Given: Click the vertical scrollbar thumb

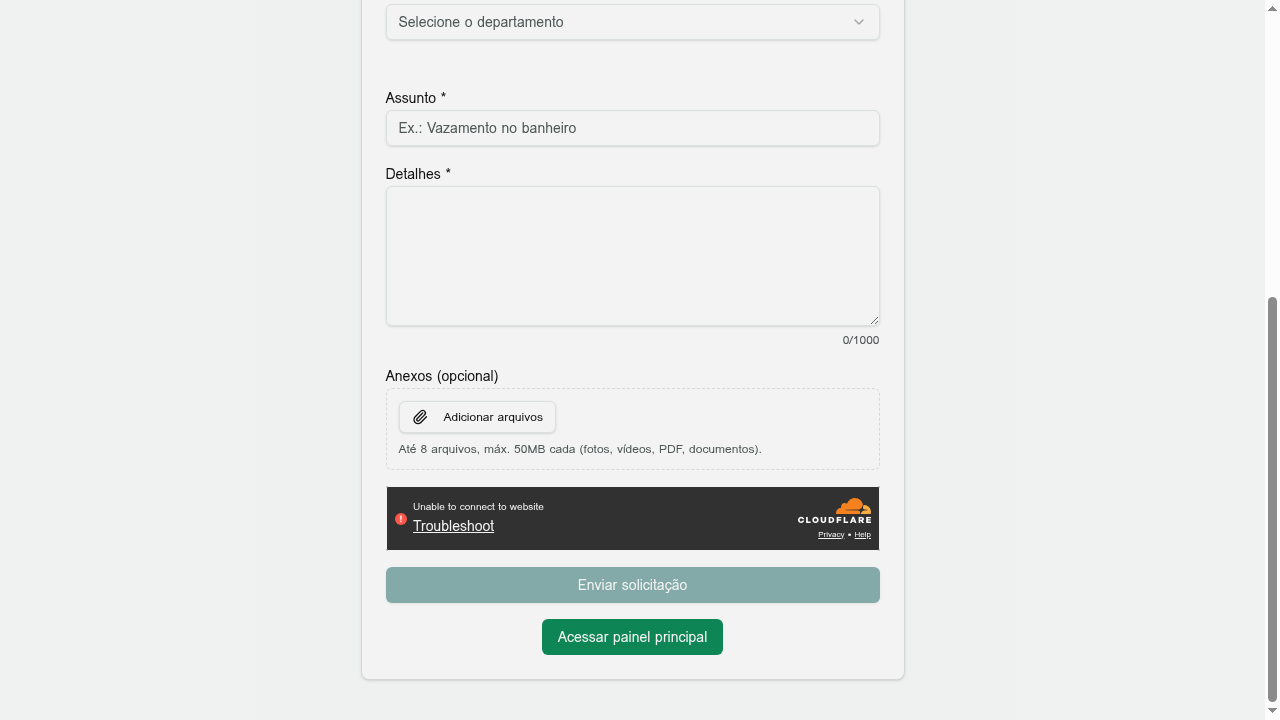Looking at the screenshot, I should click(x=1272, y=499).
